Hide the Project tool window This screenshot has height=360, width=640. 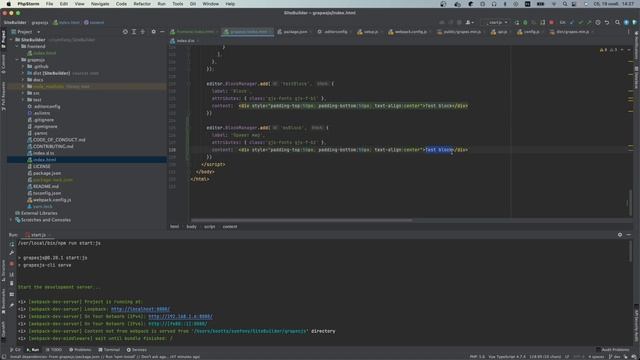[x=162, y=32]
